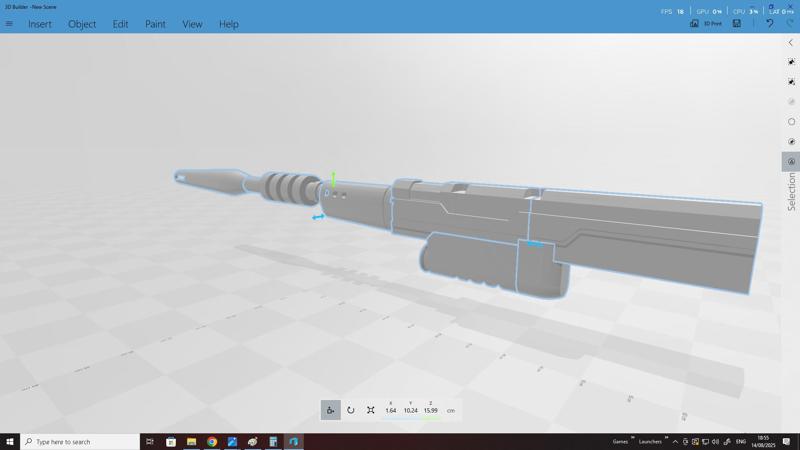
Task: Open the Paint menu
Action: click(x=155, y=24)
